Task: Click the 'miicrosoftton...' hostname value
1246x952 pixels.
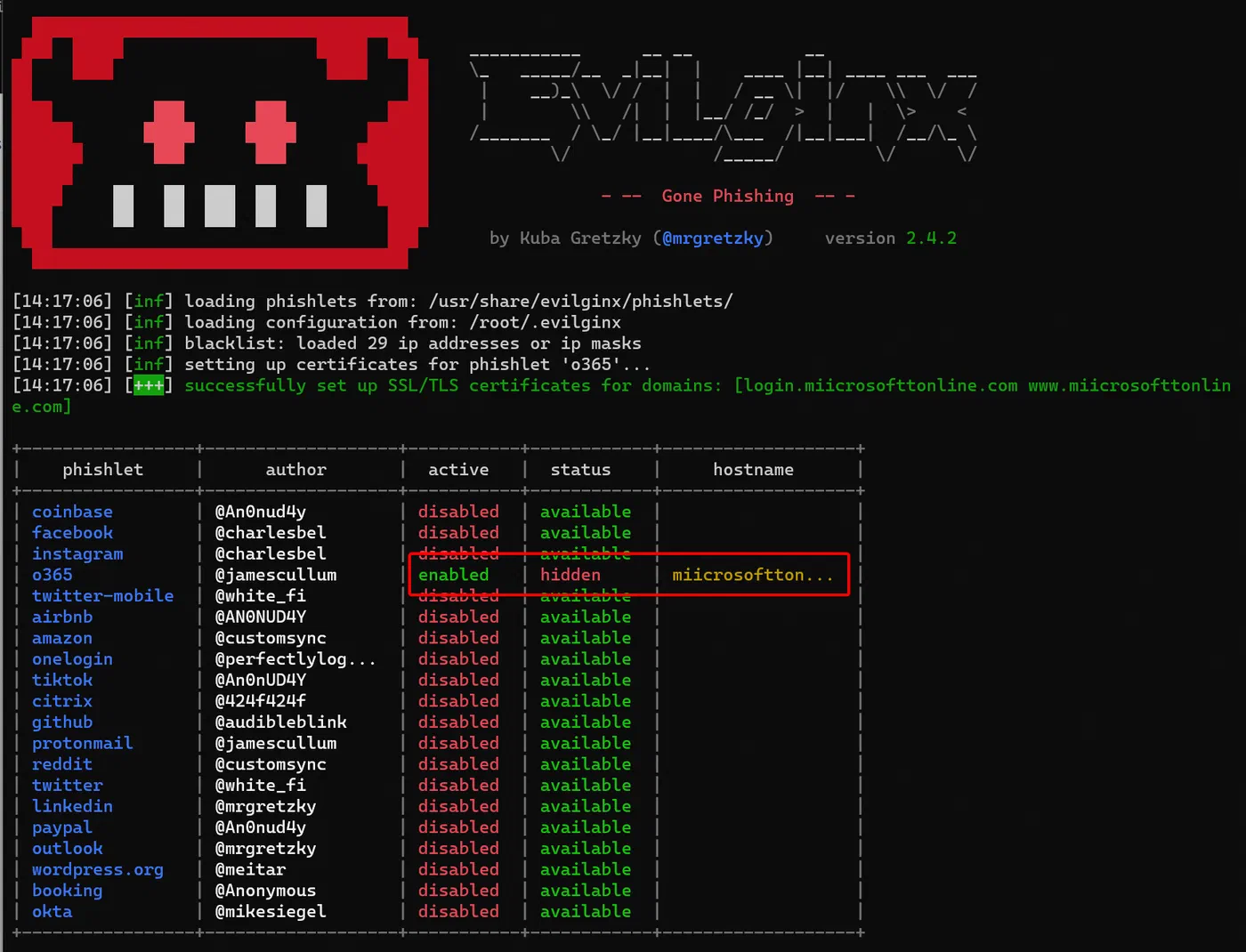Action: coord(753,575)
